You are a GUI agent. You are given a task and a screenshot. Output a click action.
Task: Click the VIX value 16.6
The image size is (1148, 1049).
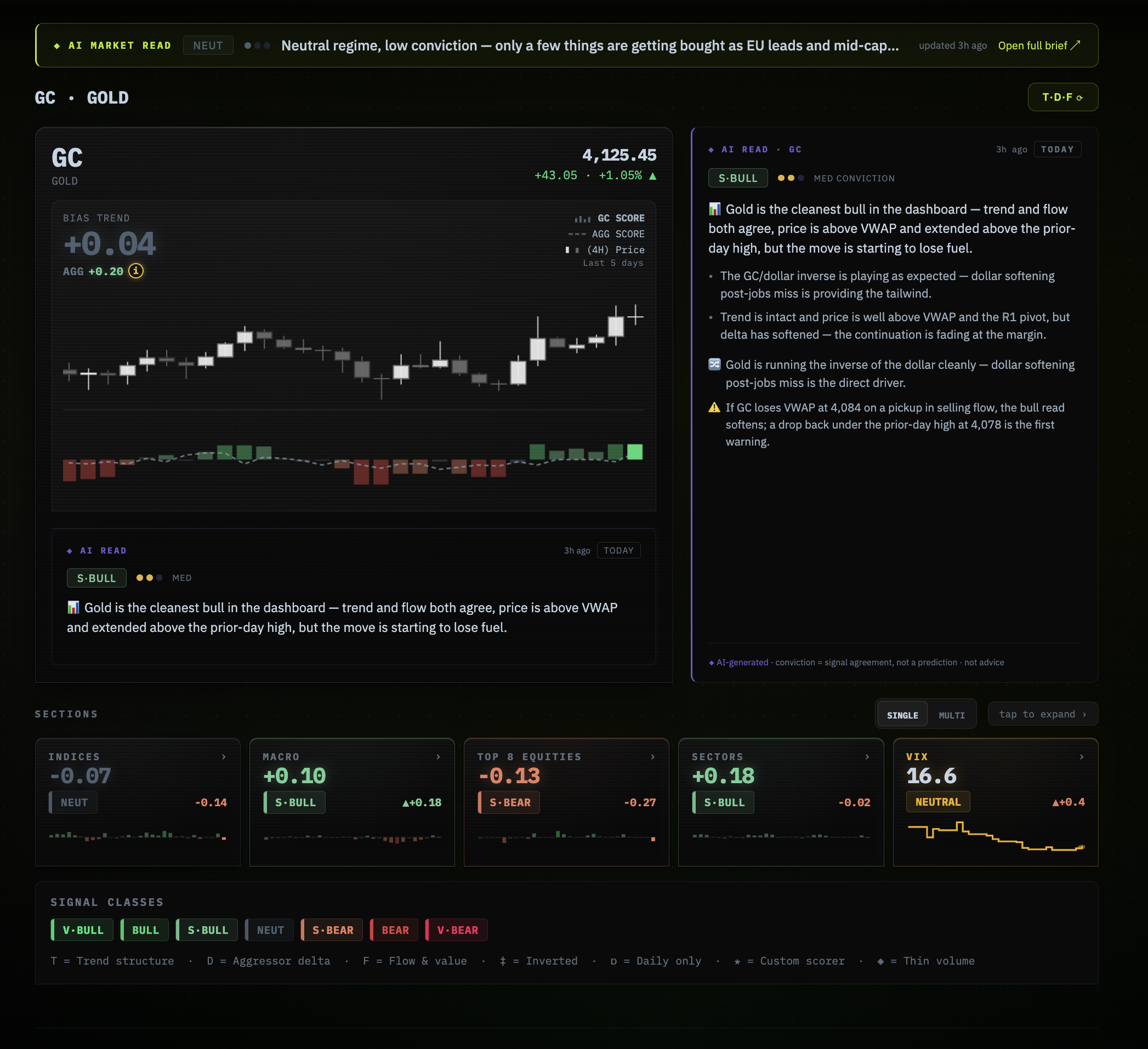(x=931, y=777)
